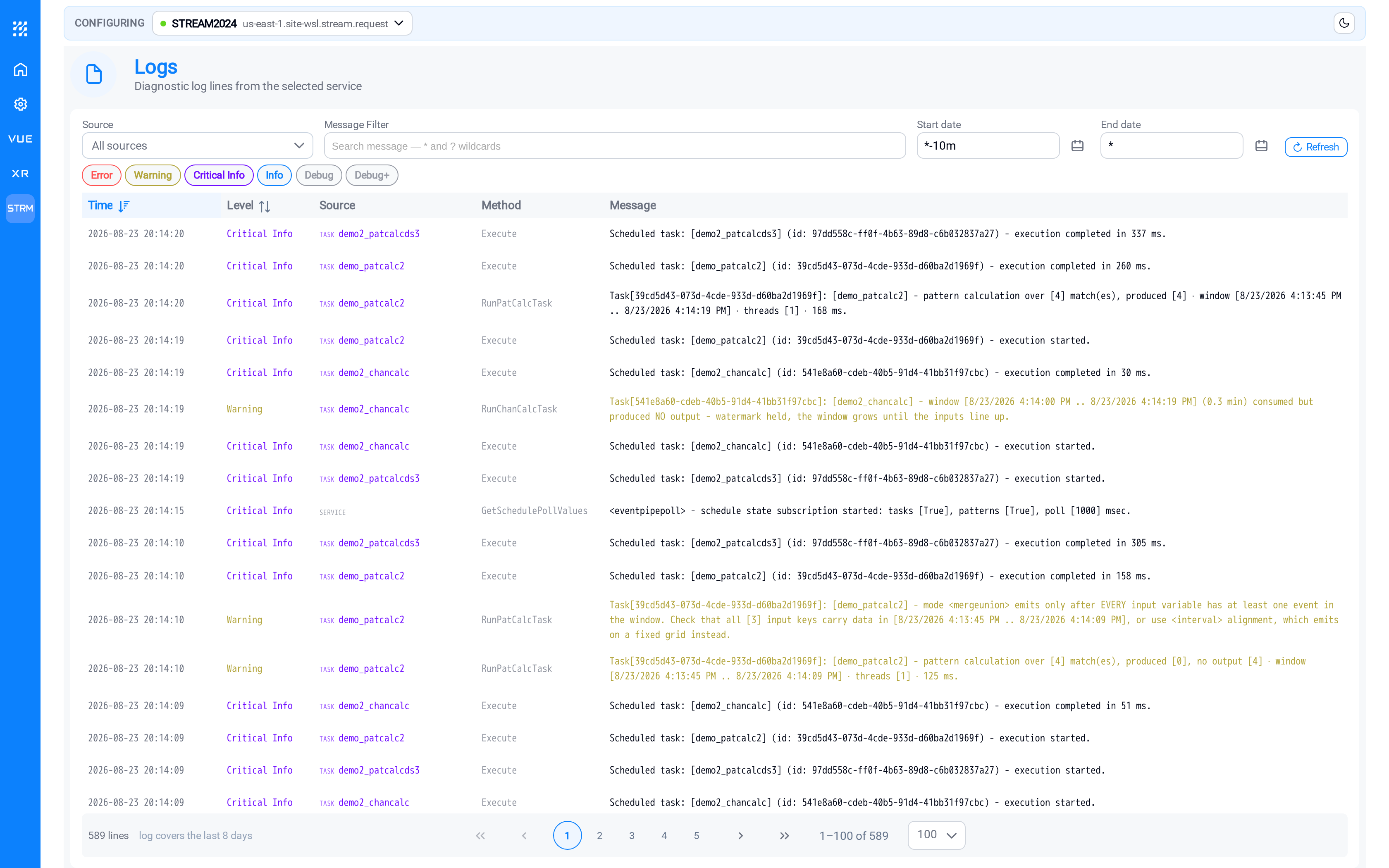The height and width of the screenshot is (868, 1389).
Task: Click message 'execution completed in 337 ms'
Action: coord(888,234)
